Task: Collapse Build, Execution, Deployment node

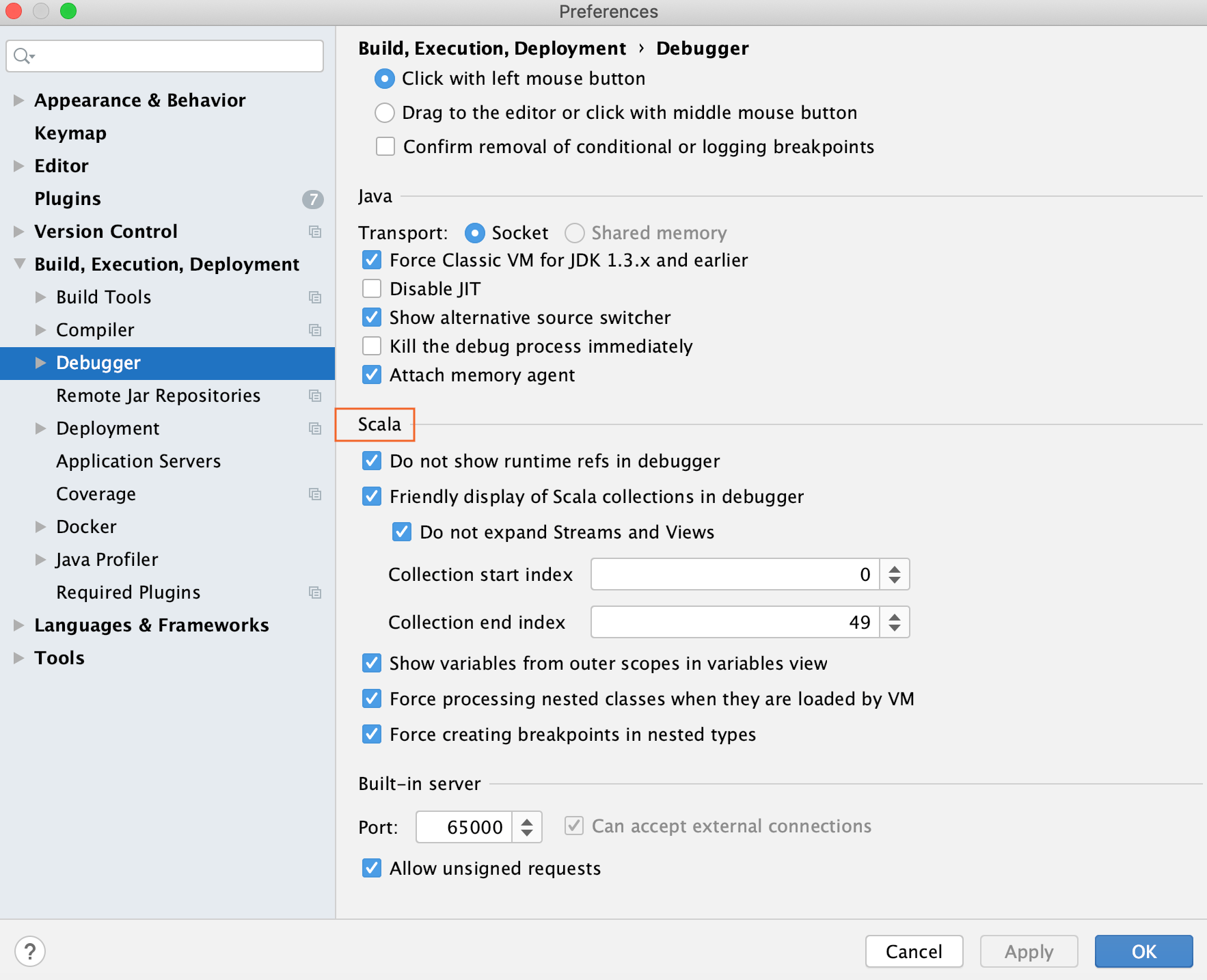Action: [19, 264]
